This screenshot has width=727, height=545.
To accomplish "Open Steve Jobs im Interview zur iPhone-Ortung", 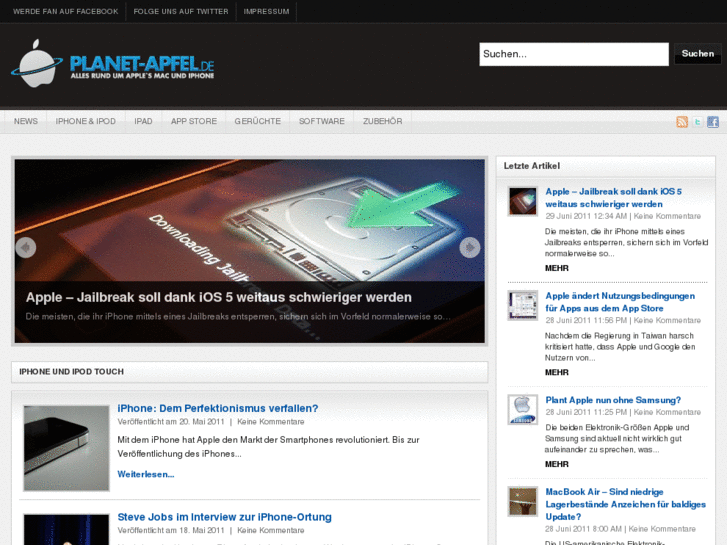I will click(224, 517).
